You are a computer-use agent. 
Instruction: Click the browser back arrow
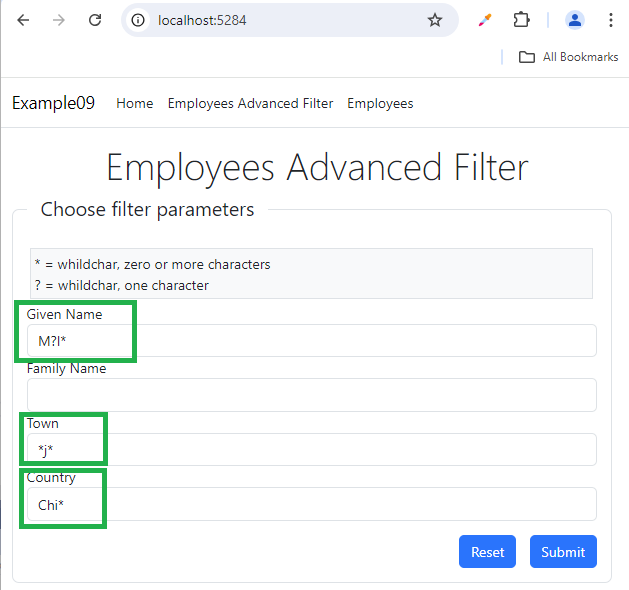tap(24, 20)
